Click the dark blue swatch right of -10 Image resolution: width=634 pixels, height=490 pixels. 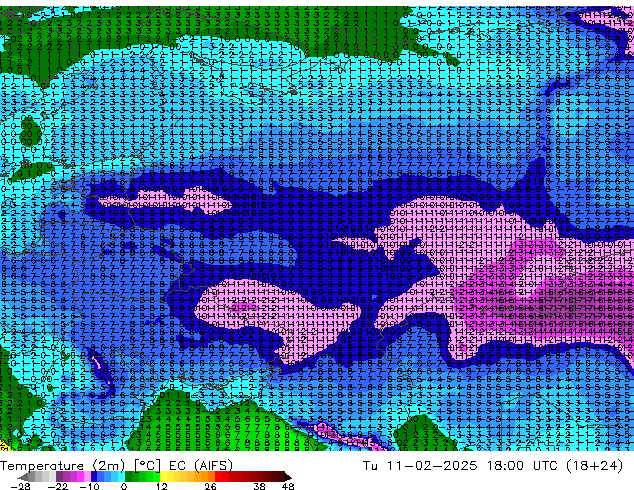tap(94, 476)
